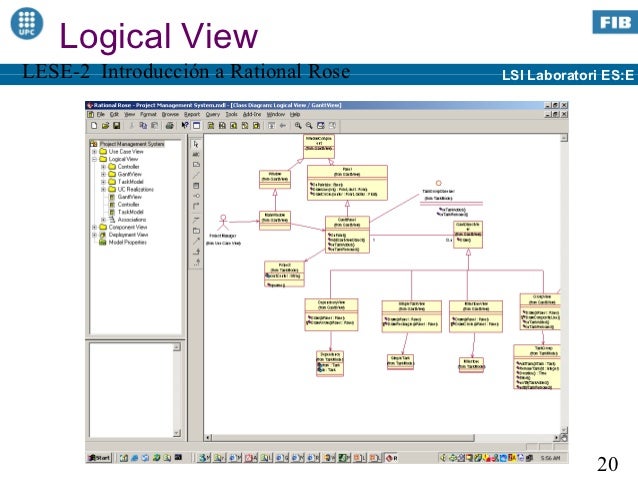Open the Window menu

click(276, 115)
